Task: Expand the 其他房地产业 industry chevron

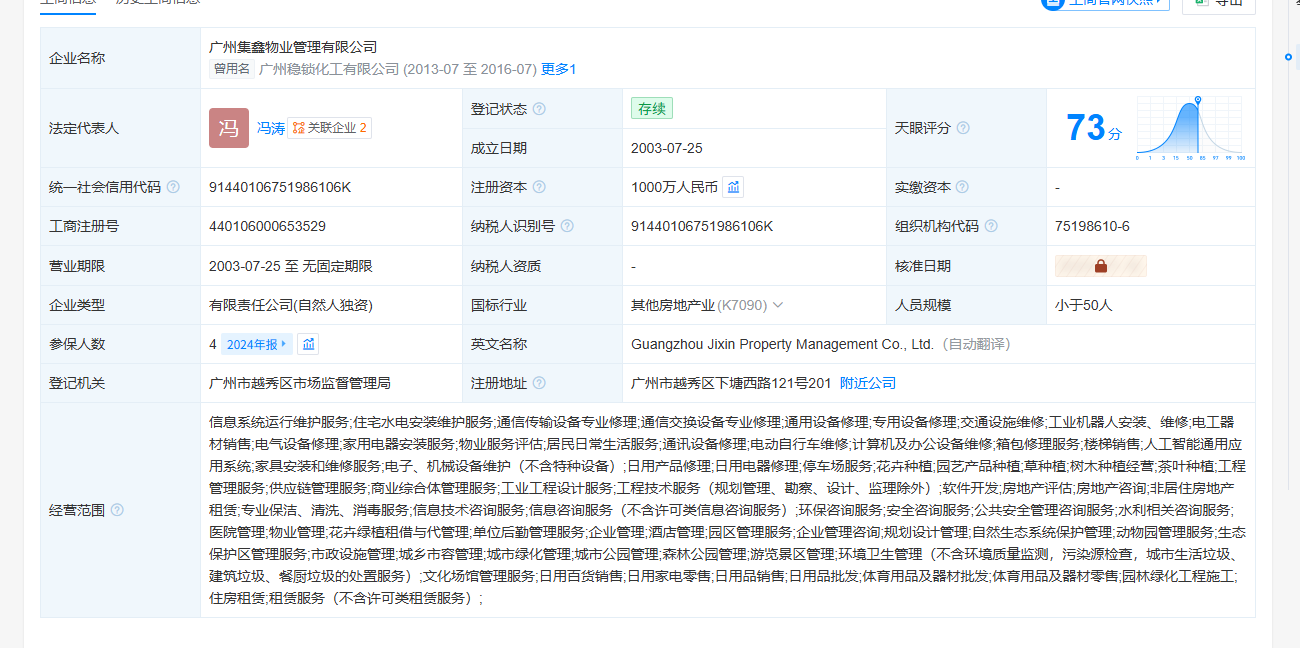Action: tap(778, 305)
